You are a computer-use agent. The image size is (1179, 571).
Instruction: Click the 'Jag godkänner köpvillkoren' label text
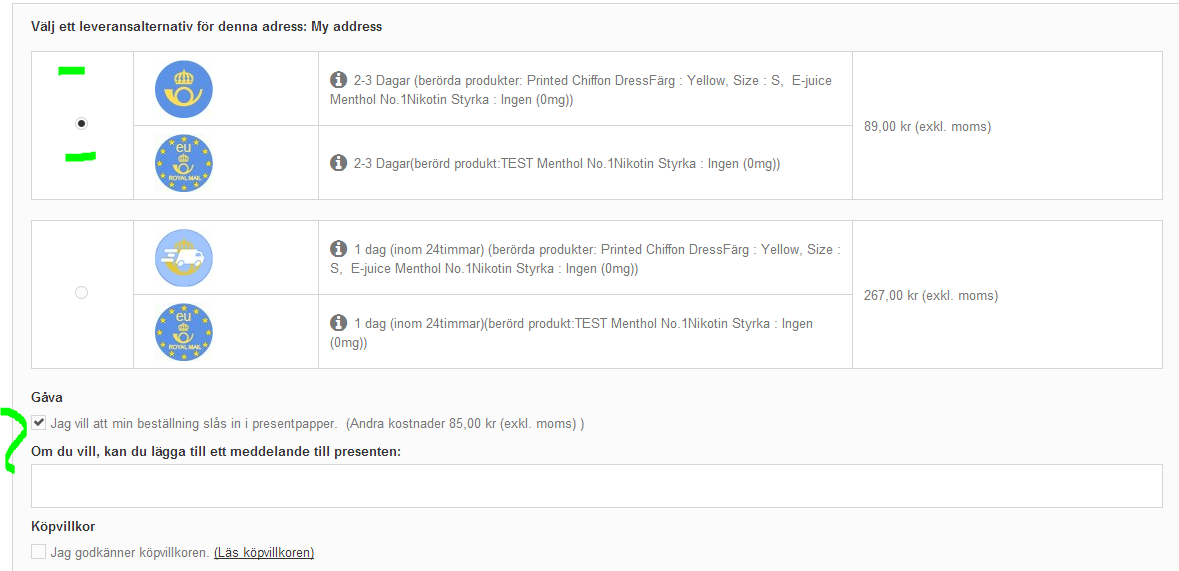pos(129,552)
